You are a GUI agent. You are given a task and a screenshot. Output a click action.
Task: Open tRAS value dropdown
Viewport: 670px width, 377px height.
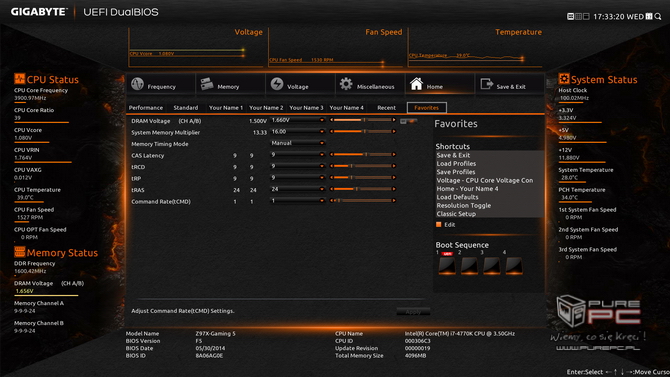pos(298,189)
